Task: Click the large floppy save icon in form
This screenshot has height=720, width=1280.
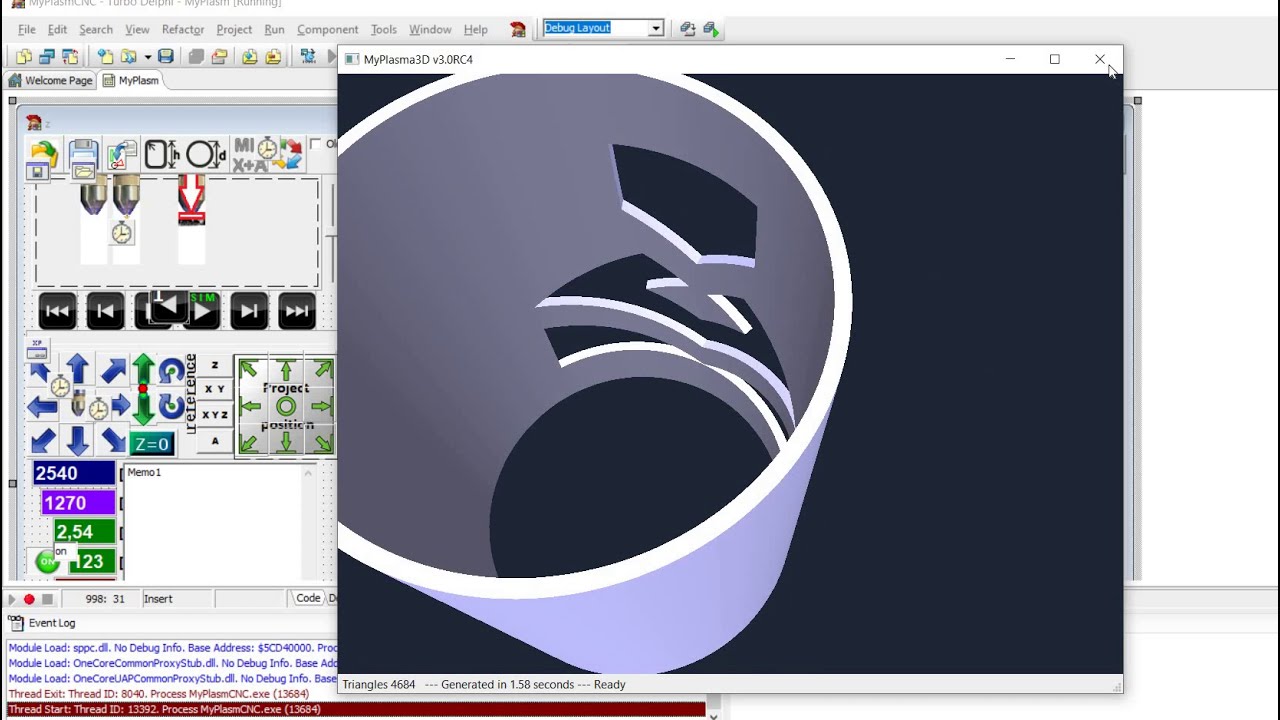Action: coord(84,154)
